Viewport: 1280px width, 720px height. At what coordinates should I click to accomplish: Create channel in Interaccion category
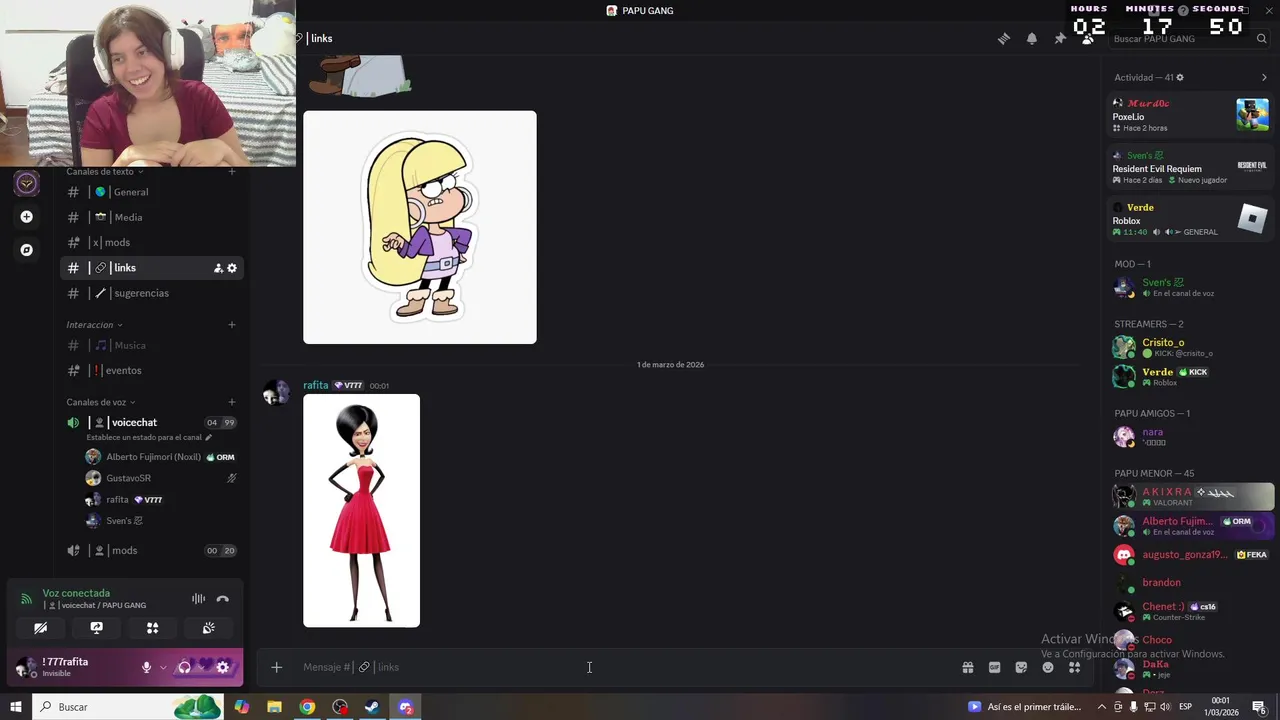tap(232, 325)
